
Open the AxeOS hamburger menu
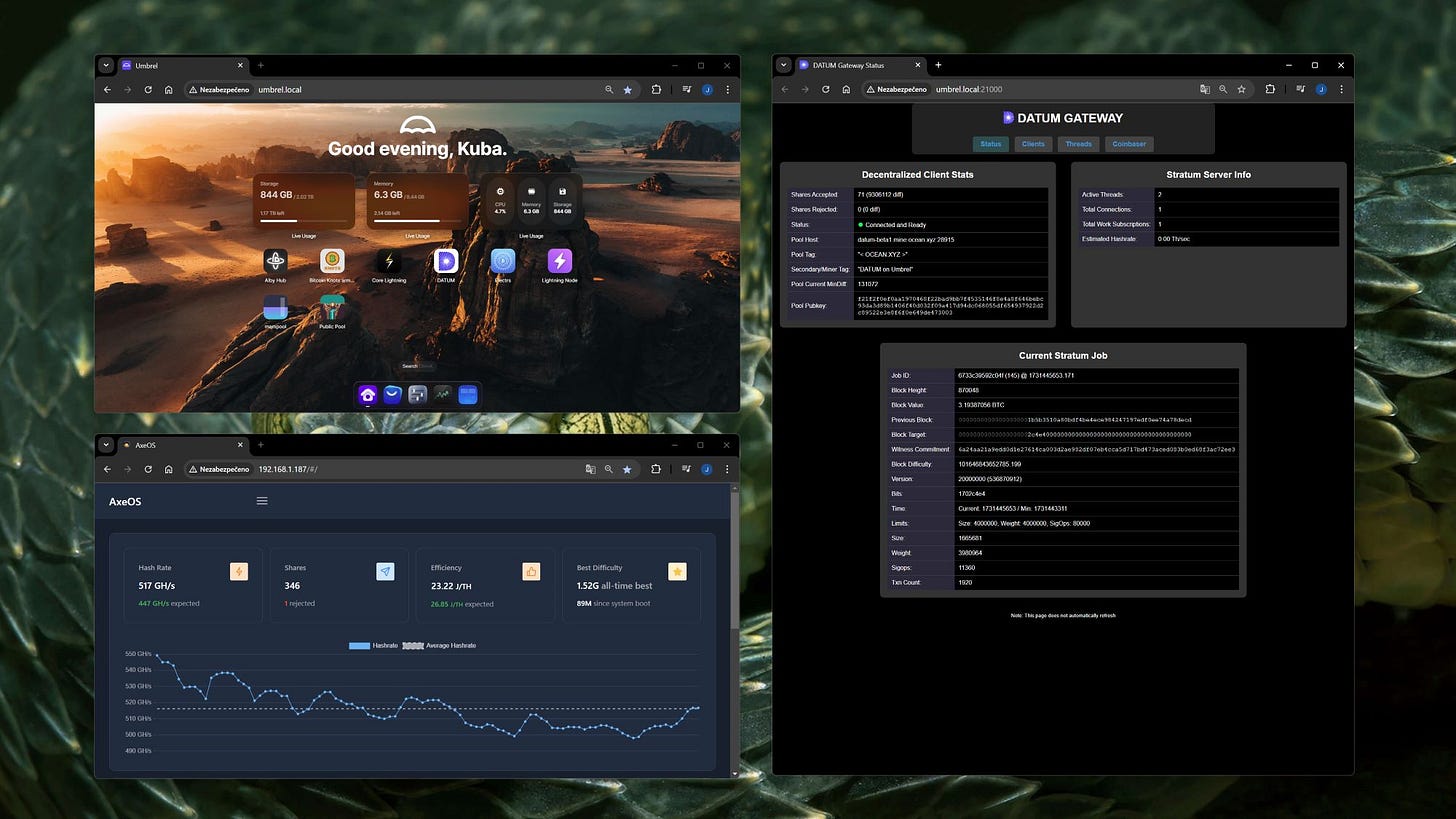click(262, 501)
